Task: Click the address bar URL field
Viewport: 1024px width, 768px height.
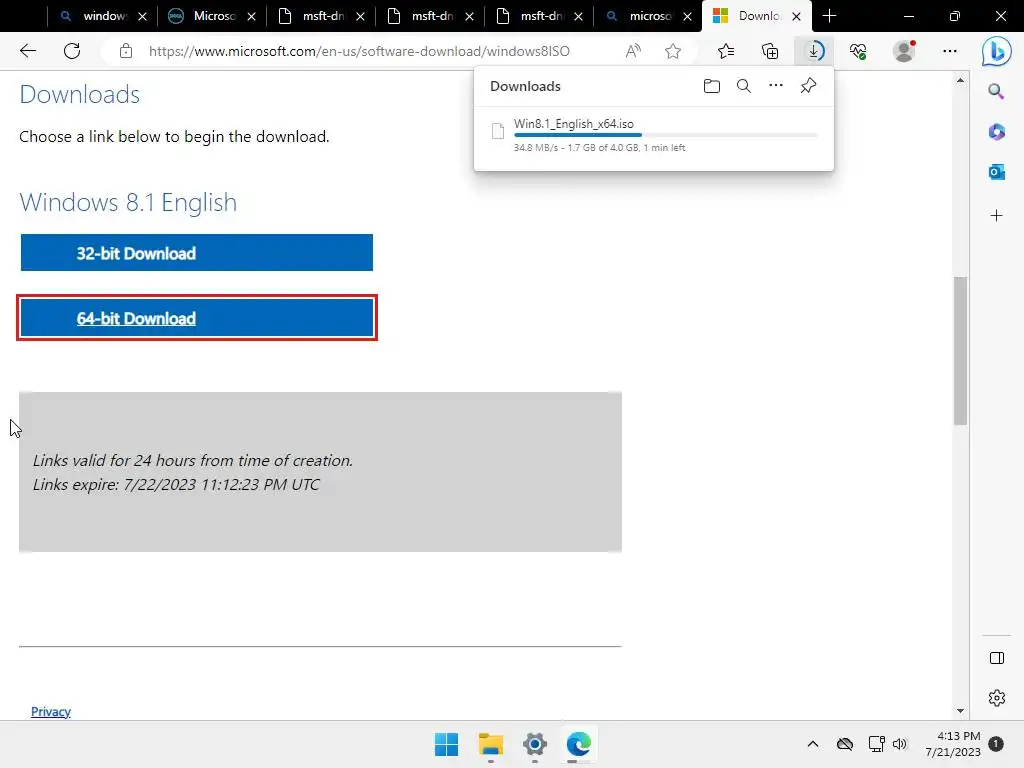Action: pos(359,51)
